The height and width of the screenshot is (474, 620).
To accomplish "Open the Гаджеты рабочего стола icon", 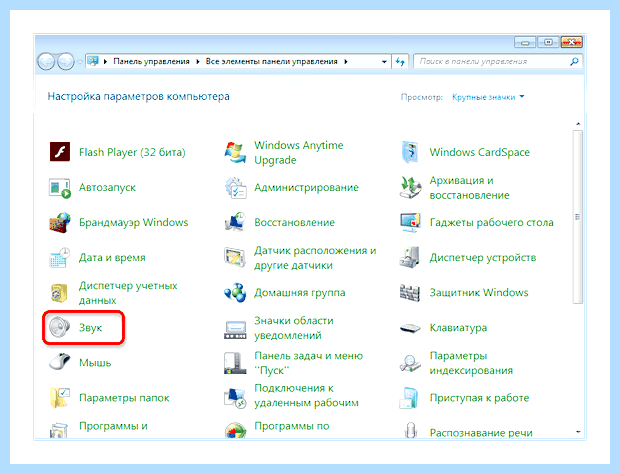I will coord(410,223).
